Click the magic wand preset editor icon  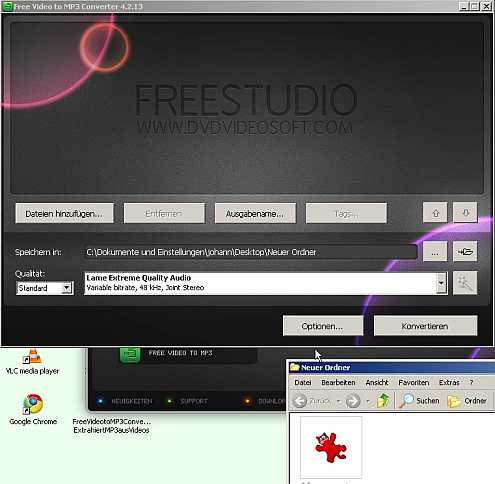pos(465,283)
